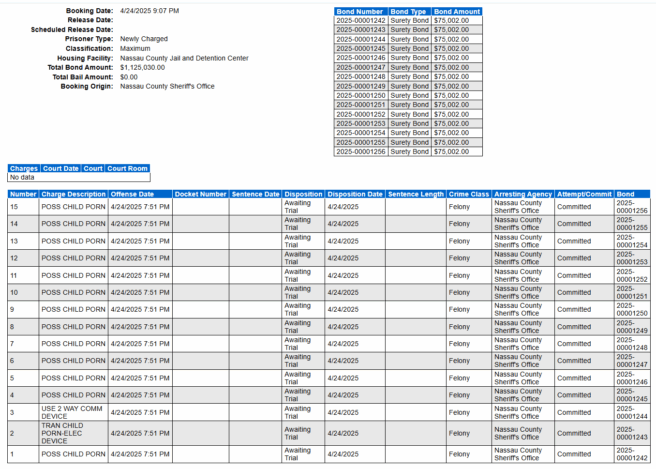Sort charges by Number header
656x469 pixels.
pos(23,194)
